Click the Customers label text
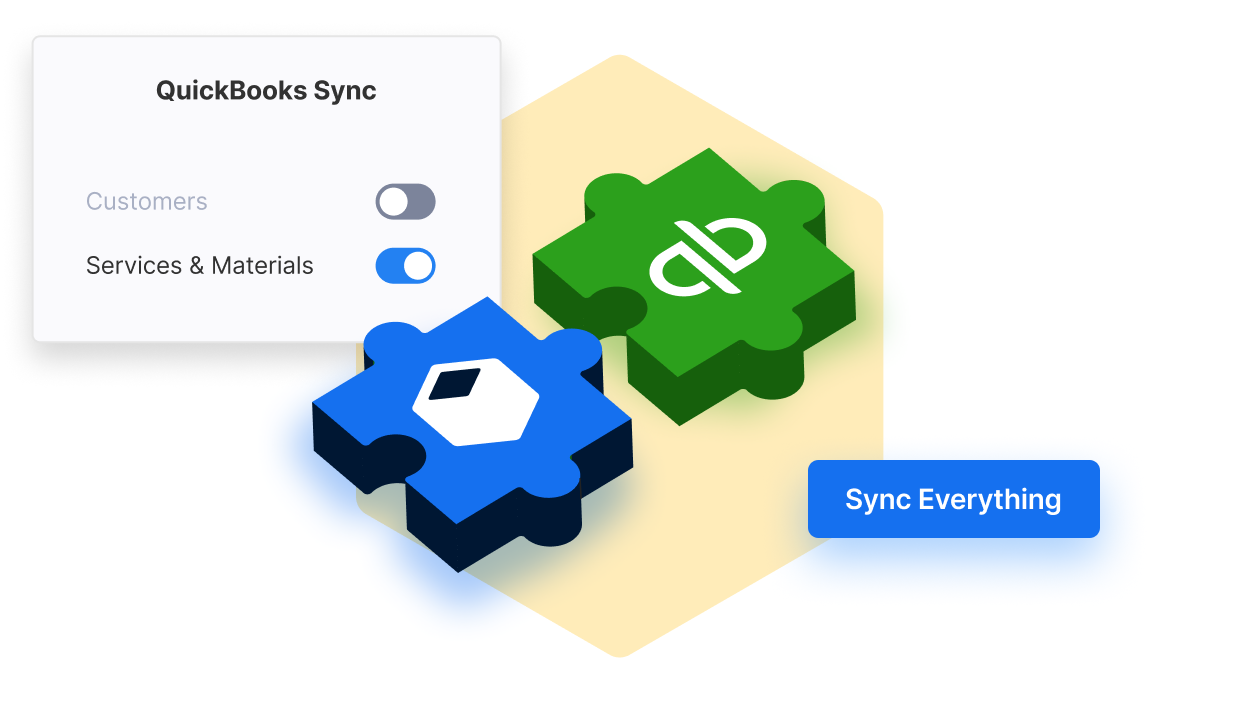The height and width of the screenshot is (720, 1257). click(x=146, y=201)
